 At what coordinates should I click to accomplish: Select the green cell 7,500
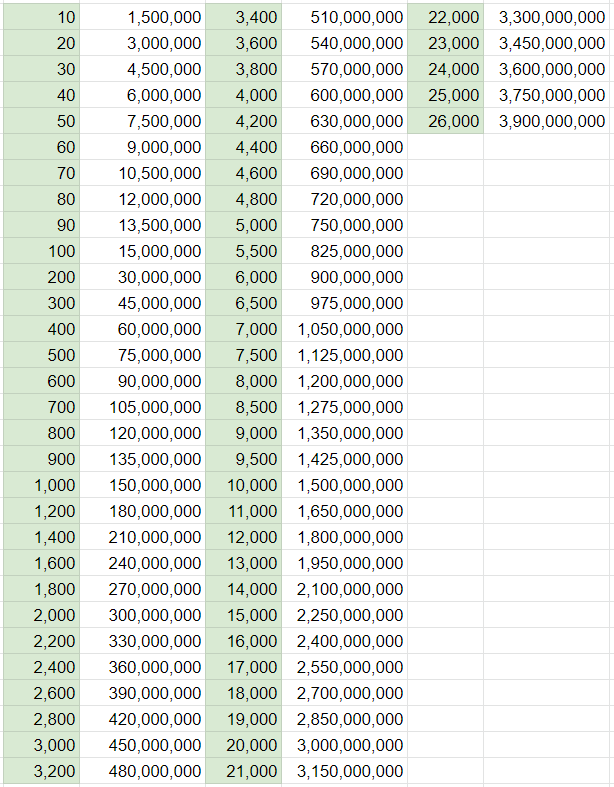[x=243, y=355]
